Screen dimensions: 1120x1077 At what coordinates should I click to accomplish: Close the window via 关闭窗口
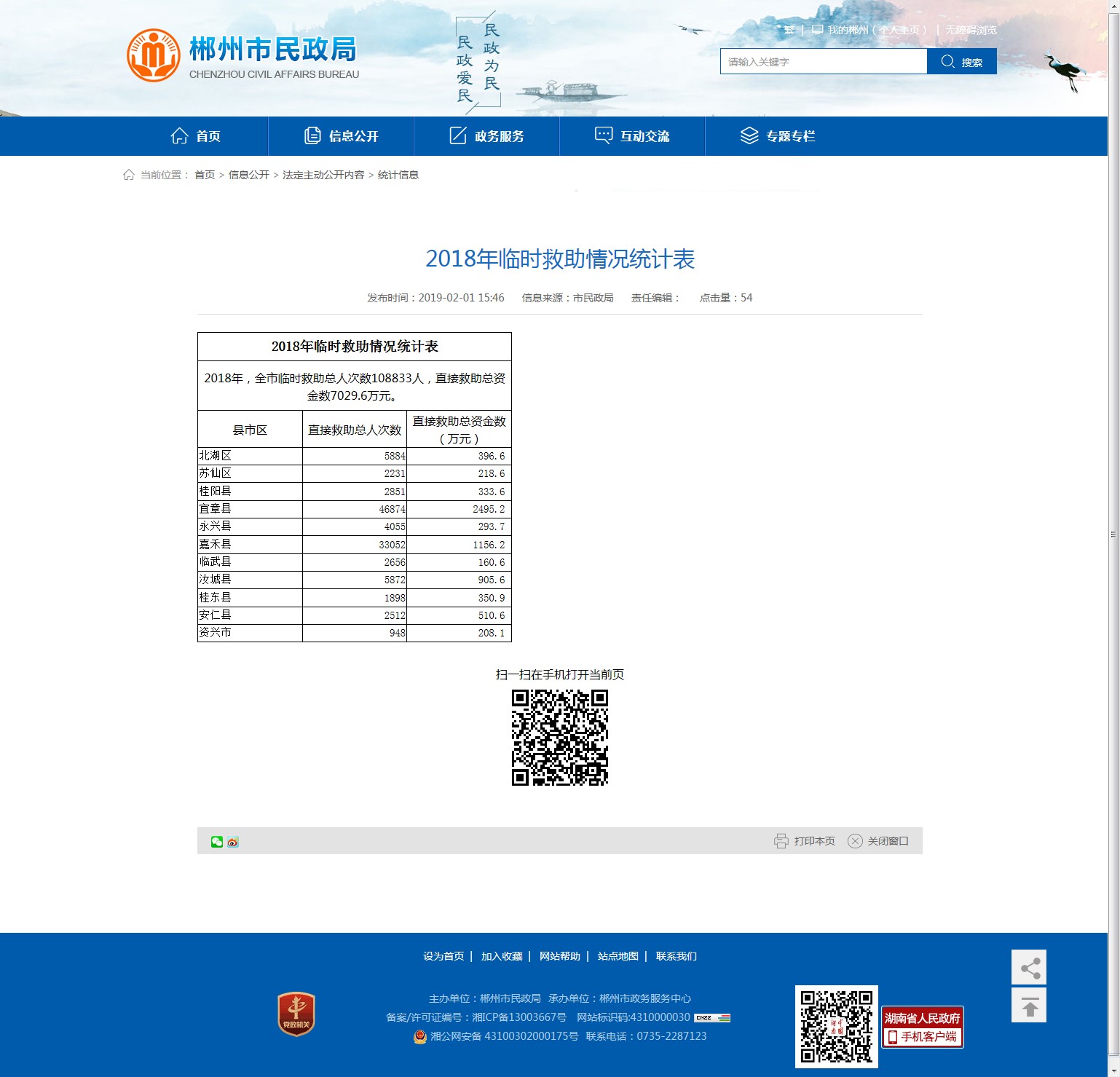[x=879, y=841]
